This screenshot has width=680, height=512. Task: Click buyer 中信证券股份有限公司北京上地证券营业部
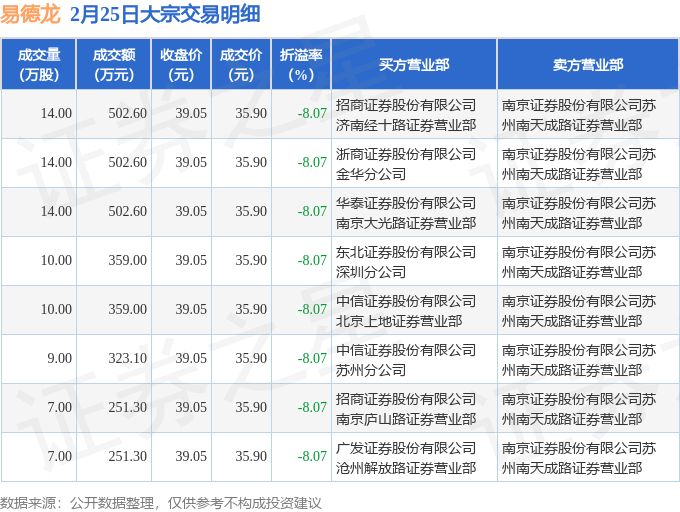point(406,311)
